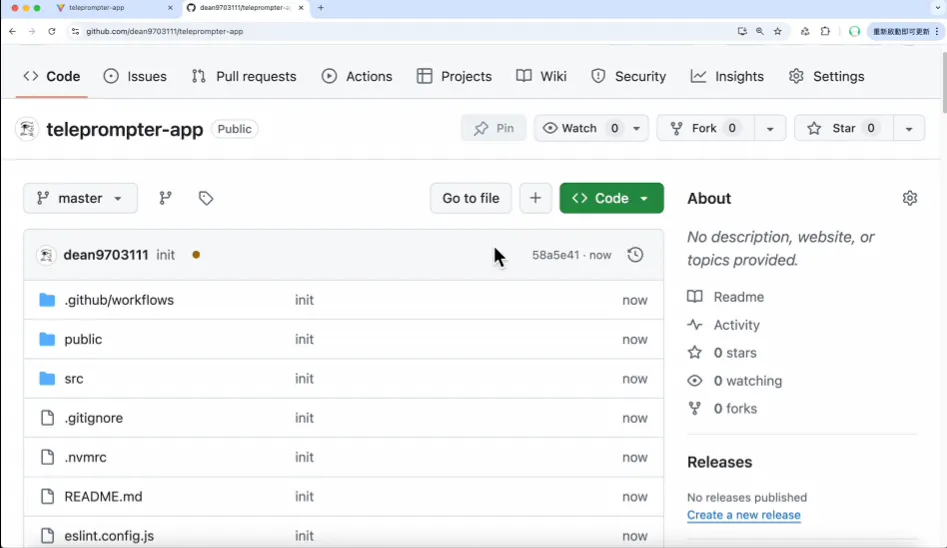The width and height of the screenshot is (947, 548).
Task: Open the master branch selector
Action: [80, 198]
